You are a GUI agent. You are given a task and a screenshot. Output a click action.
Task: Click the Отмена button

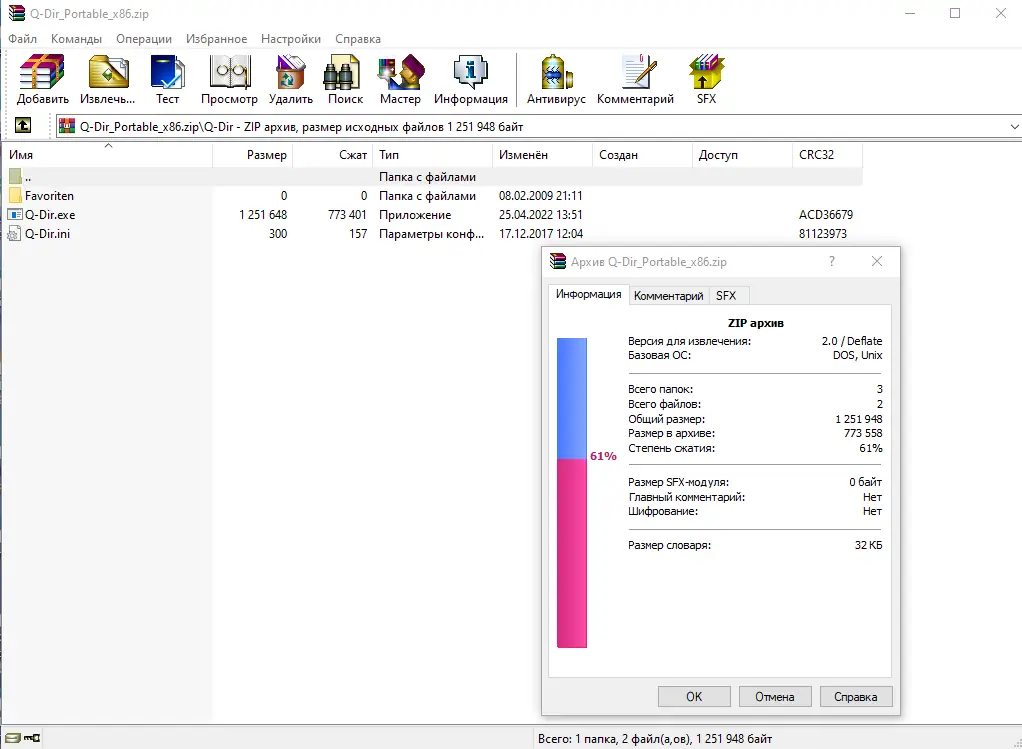click(775, 696)
